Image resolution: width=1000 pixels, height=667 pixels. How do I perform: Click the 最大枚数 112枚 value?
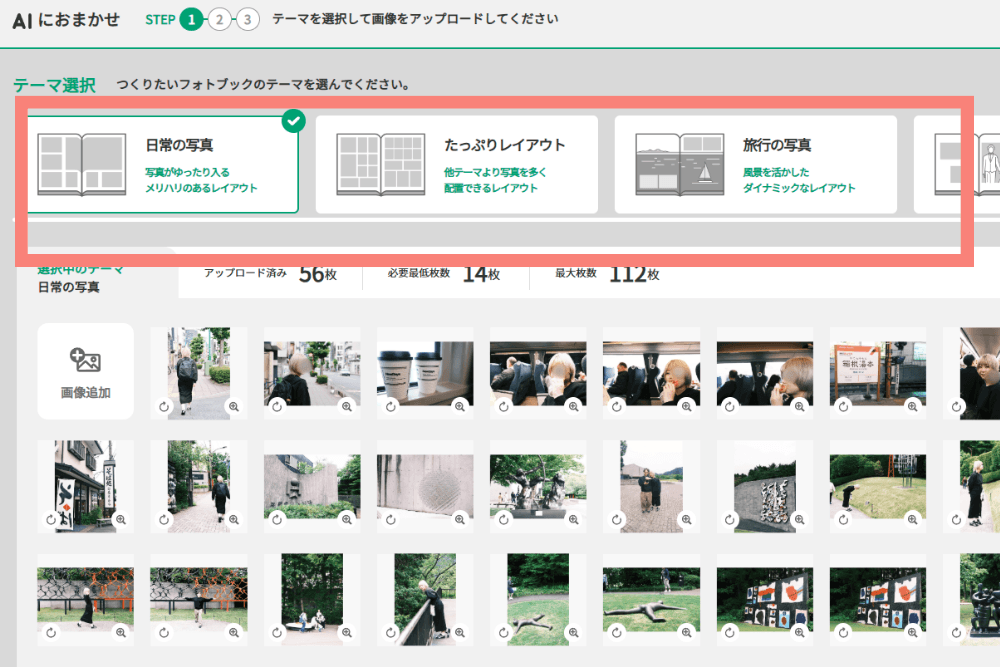pos(607,274)
